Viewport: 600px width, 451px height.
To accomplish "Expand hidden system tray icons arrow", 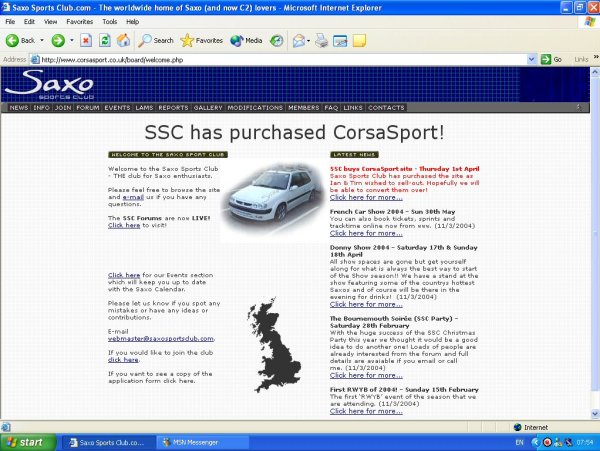I will click(536, 443).
